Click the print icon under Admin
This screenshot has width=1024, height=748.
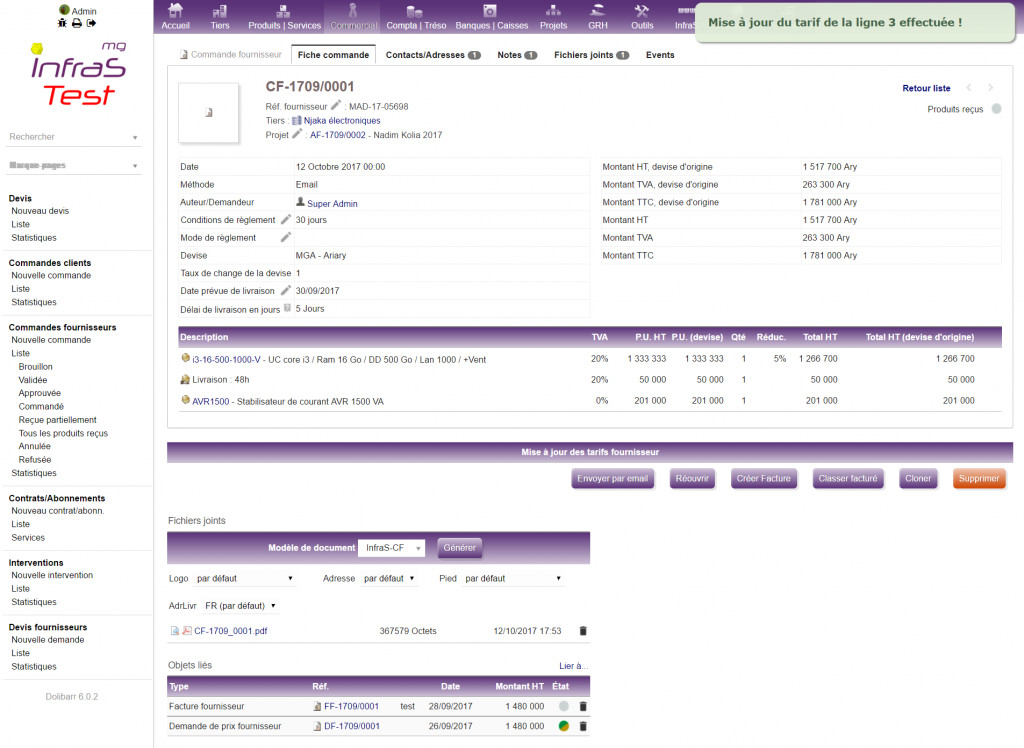point(76,23)
